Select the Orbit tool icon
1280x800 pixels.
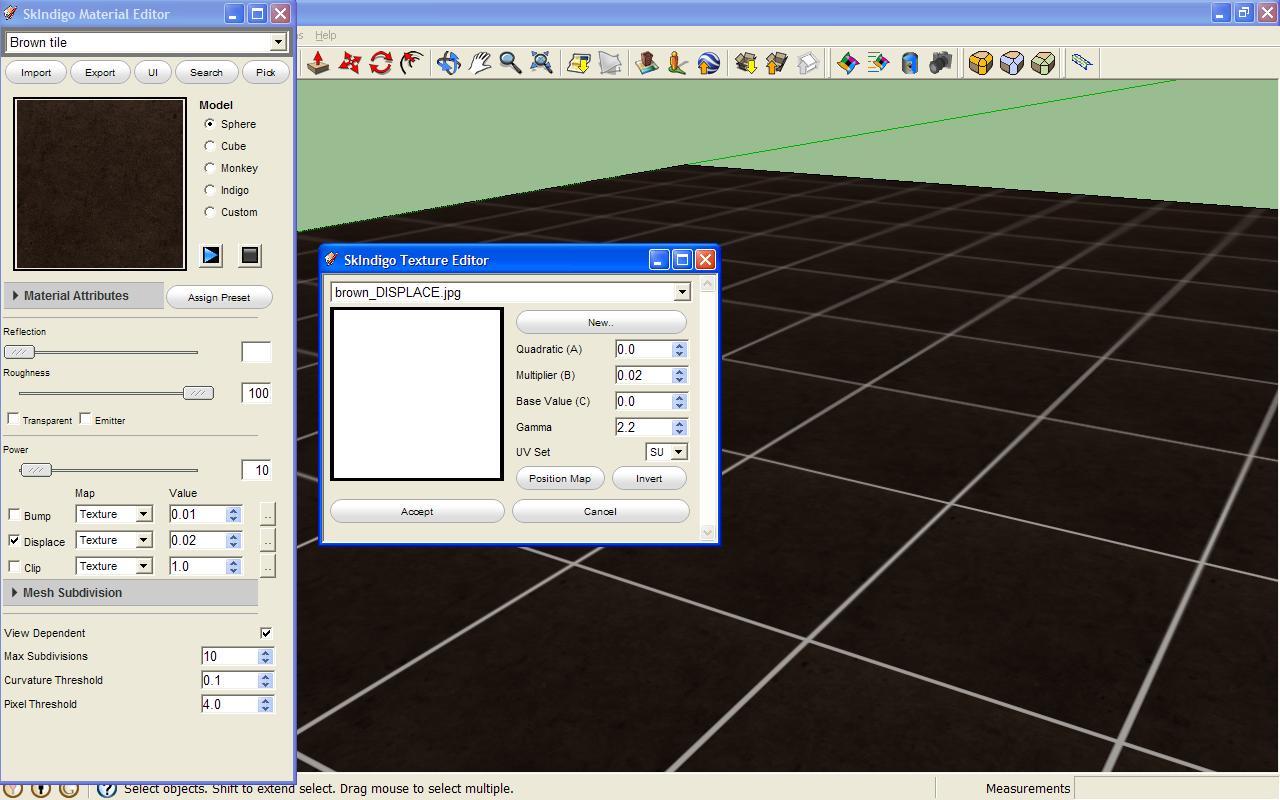pyautogui.click(x=448, y=63)
